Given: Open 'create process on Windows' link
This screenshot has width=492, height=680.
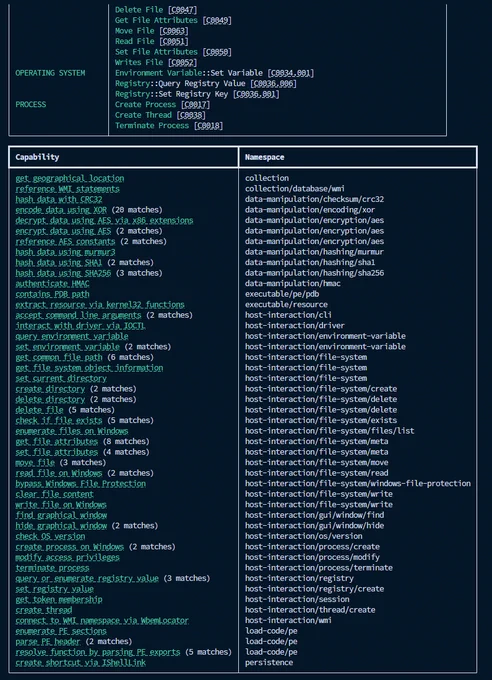Looking at the screenshot, I should point(70,546).
